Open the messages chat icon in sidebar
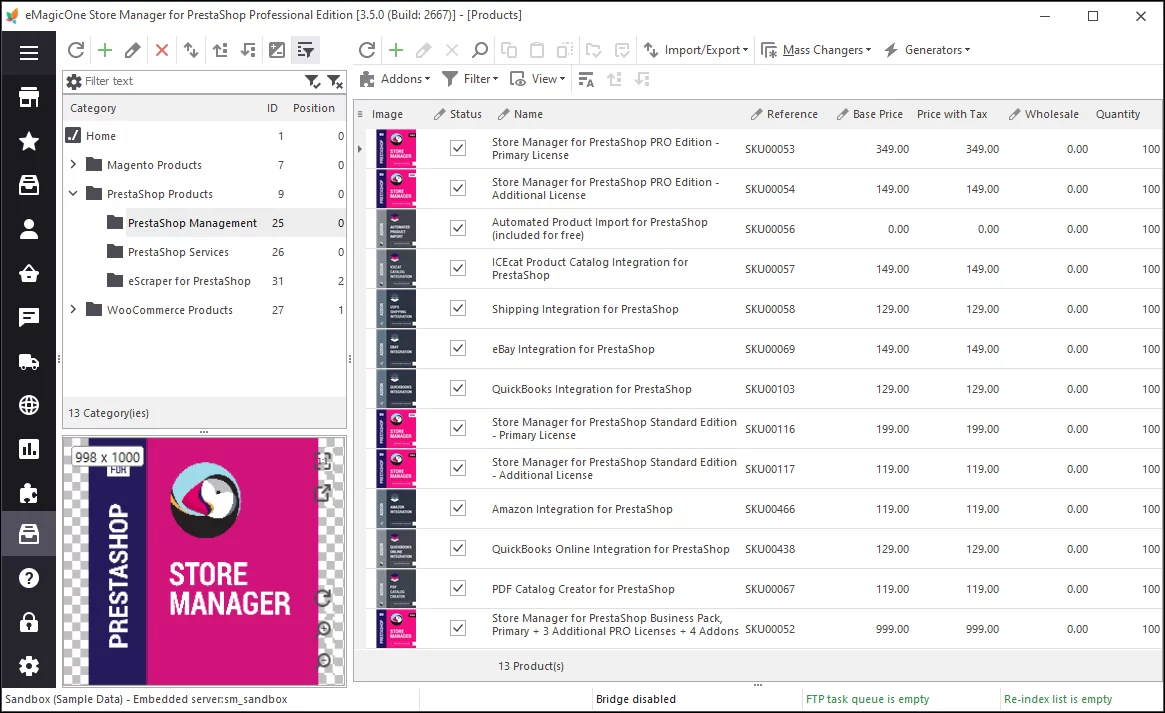This screenshot has height=713, width=1165. pyautogui.click(x=28, y=318)
